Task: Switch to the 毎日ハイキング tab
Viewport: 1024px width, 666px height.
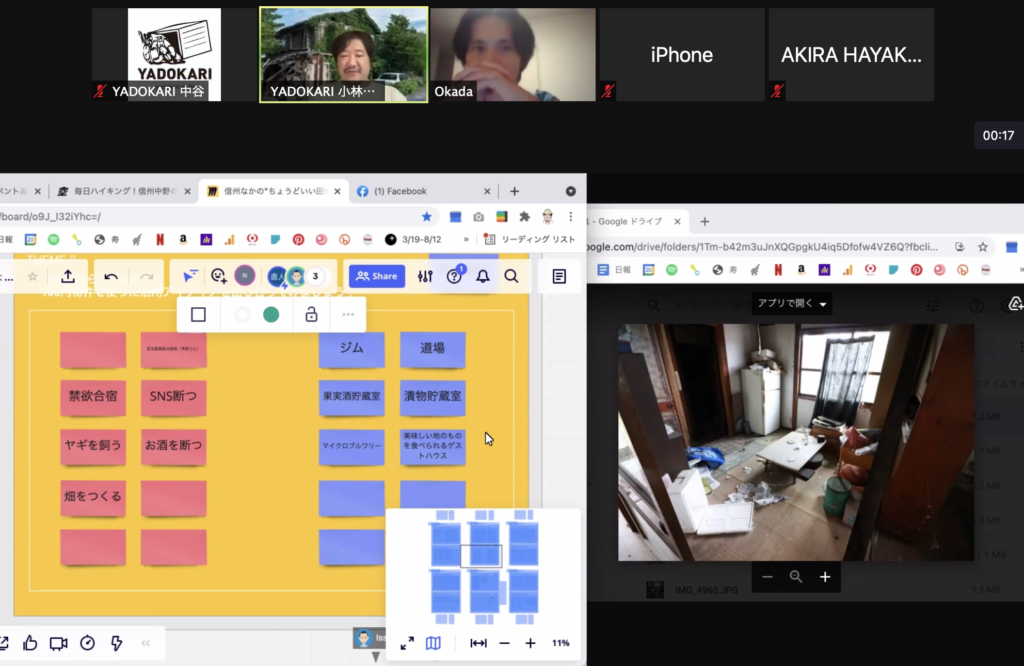Action: (x=124, y=191)
